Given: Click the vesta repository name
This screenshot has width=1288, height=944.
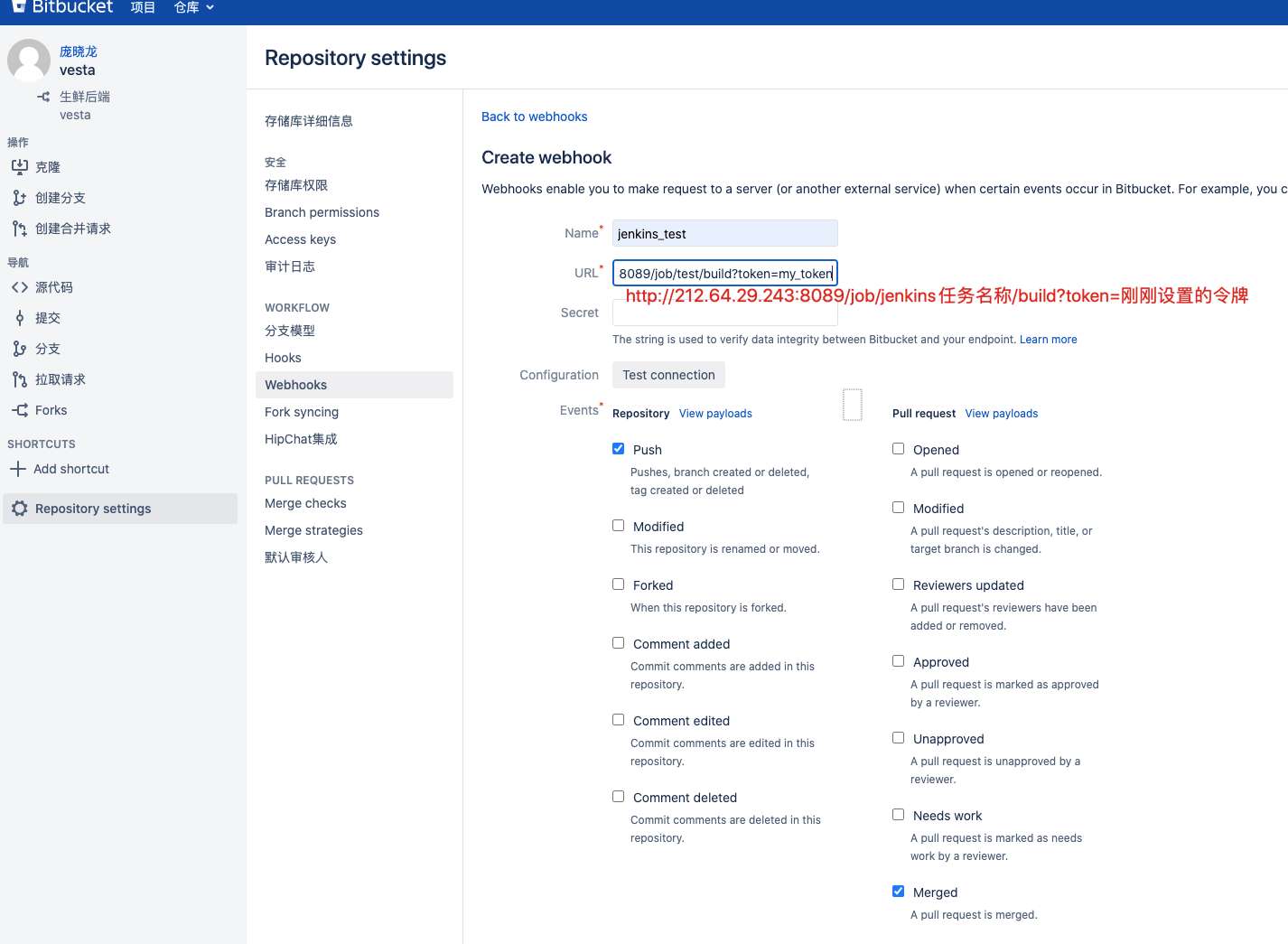Looking at the screenshot, I should click(78, 70).
